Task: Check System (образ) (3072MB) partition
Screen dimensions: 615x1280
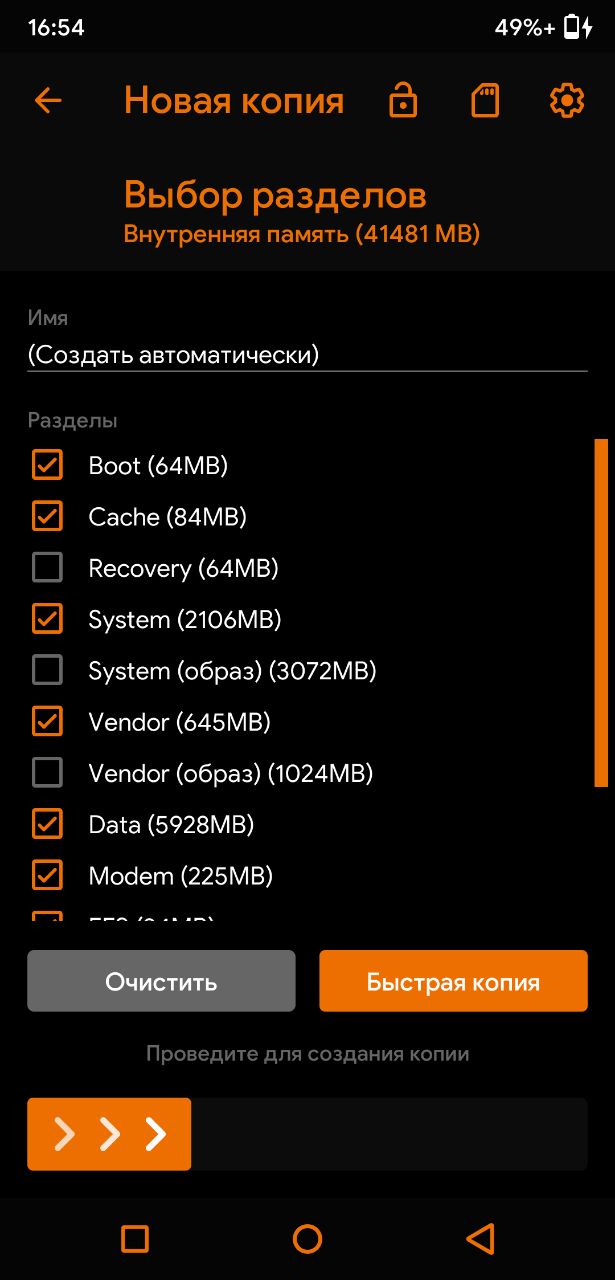Action: click(x=47, y=670)
